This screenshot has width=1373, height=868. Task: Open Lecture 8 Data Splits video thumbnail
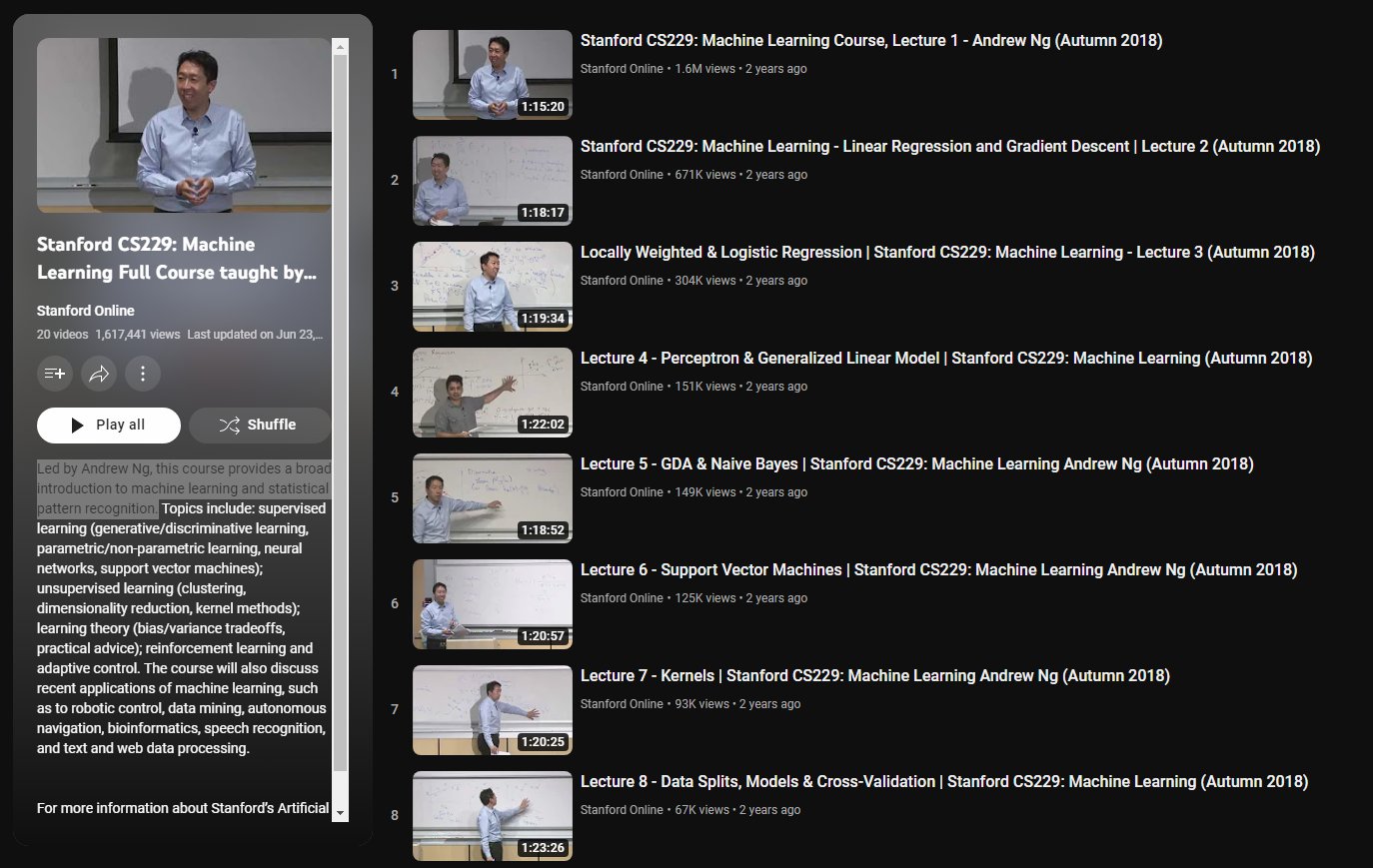pos(493,816)
